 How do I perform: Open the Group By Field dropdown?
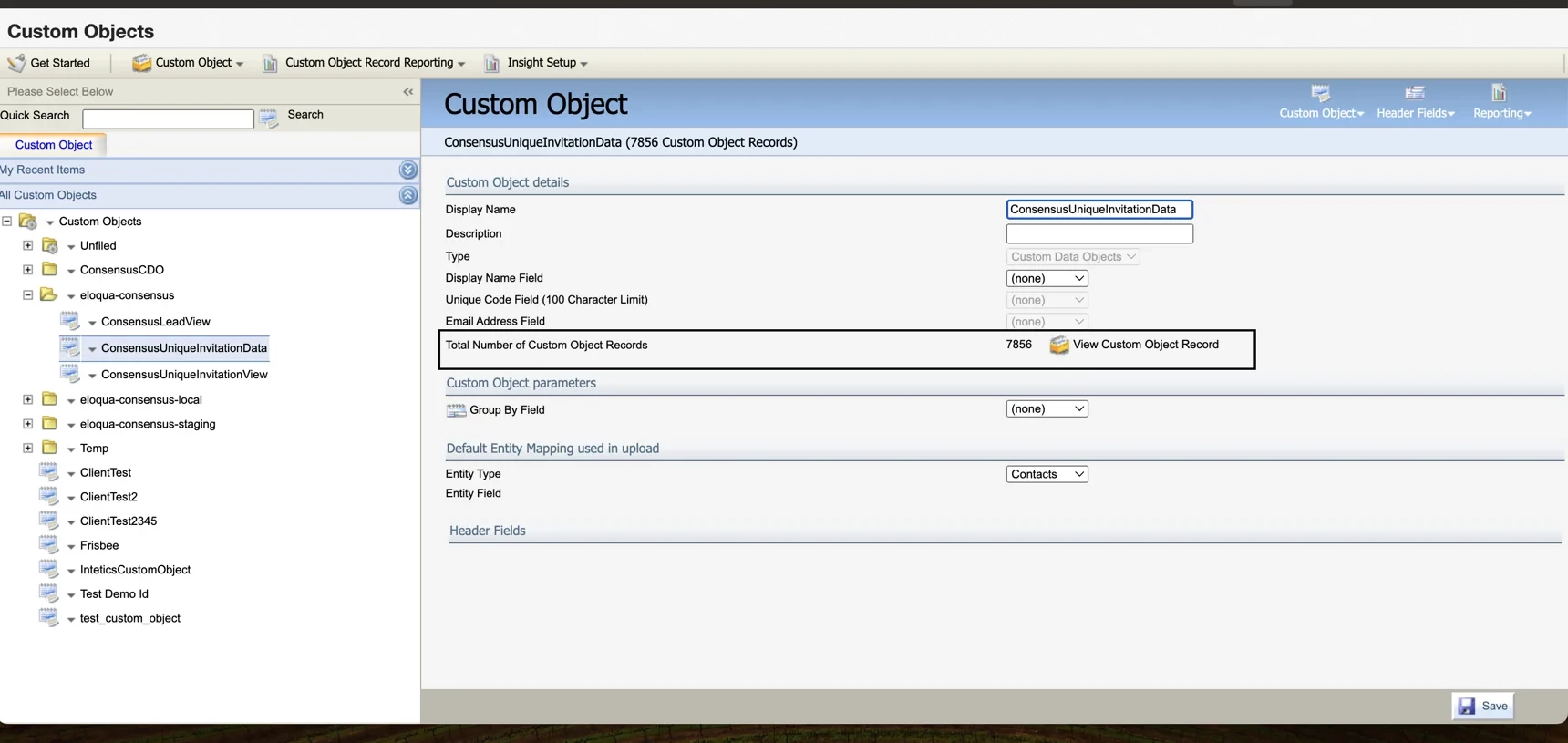tap(1047, 408)
